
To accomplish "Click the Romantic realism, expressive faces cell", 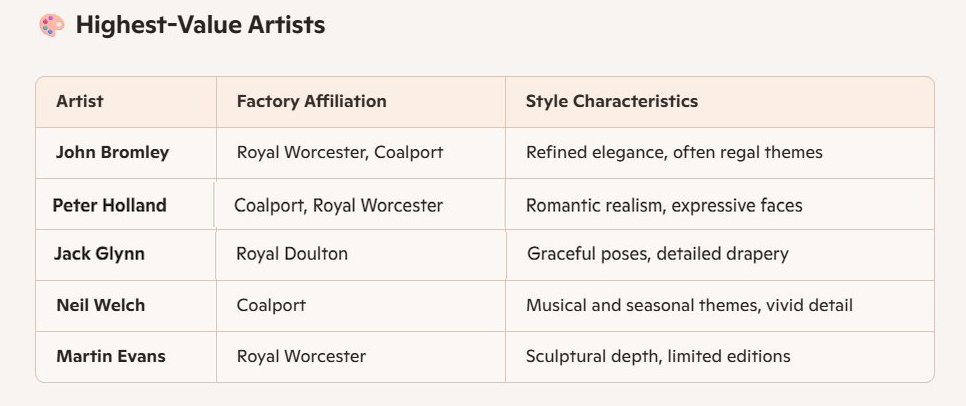I will coord(664,205).
